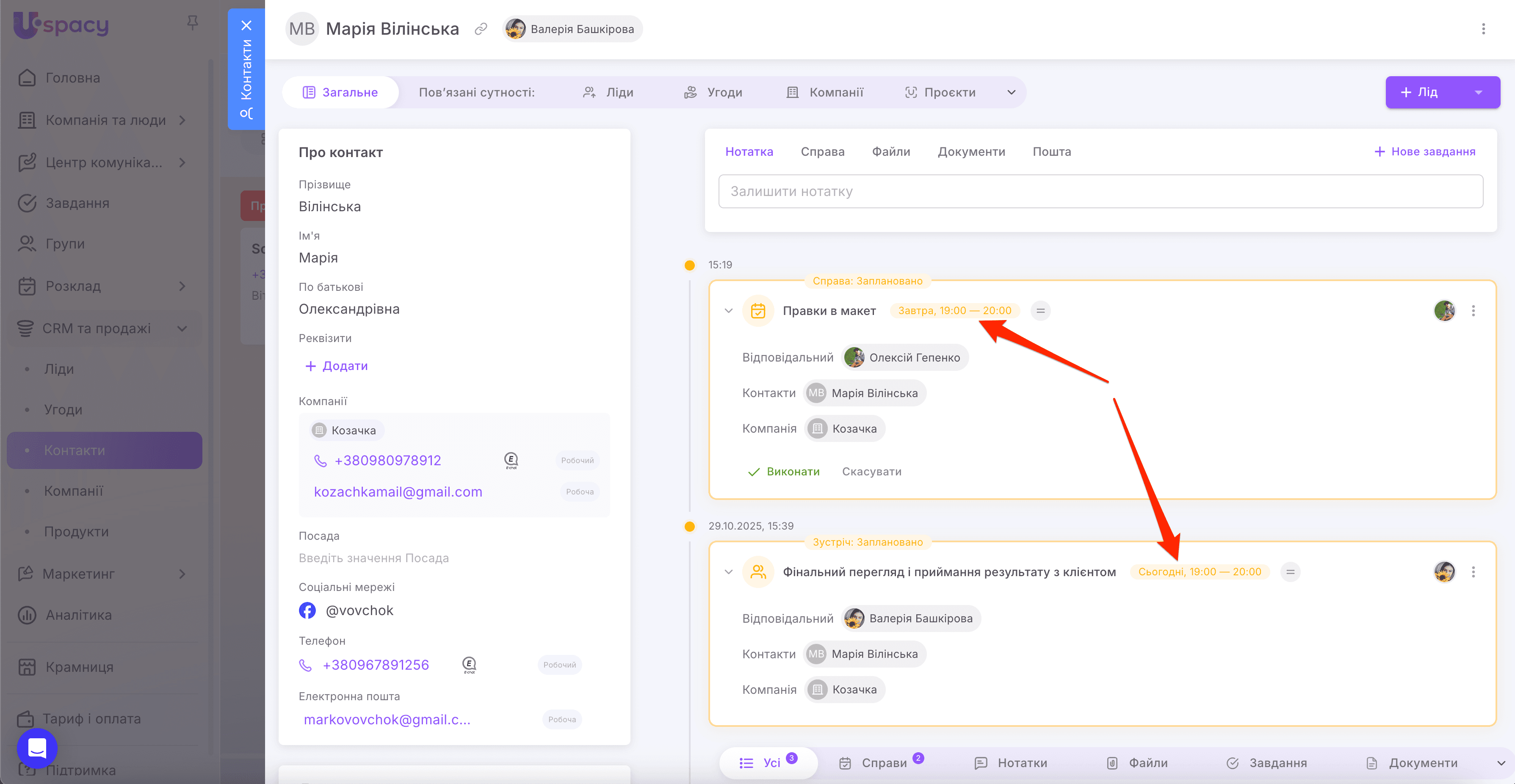Expand Маркетинг submenu
Image resolution: width=1515 pixels, height=784 pixels.
point(182,574)
